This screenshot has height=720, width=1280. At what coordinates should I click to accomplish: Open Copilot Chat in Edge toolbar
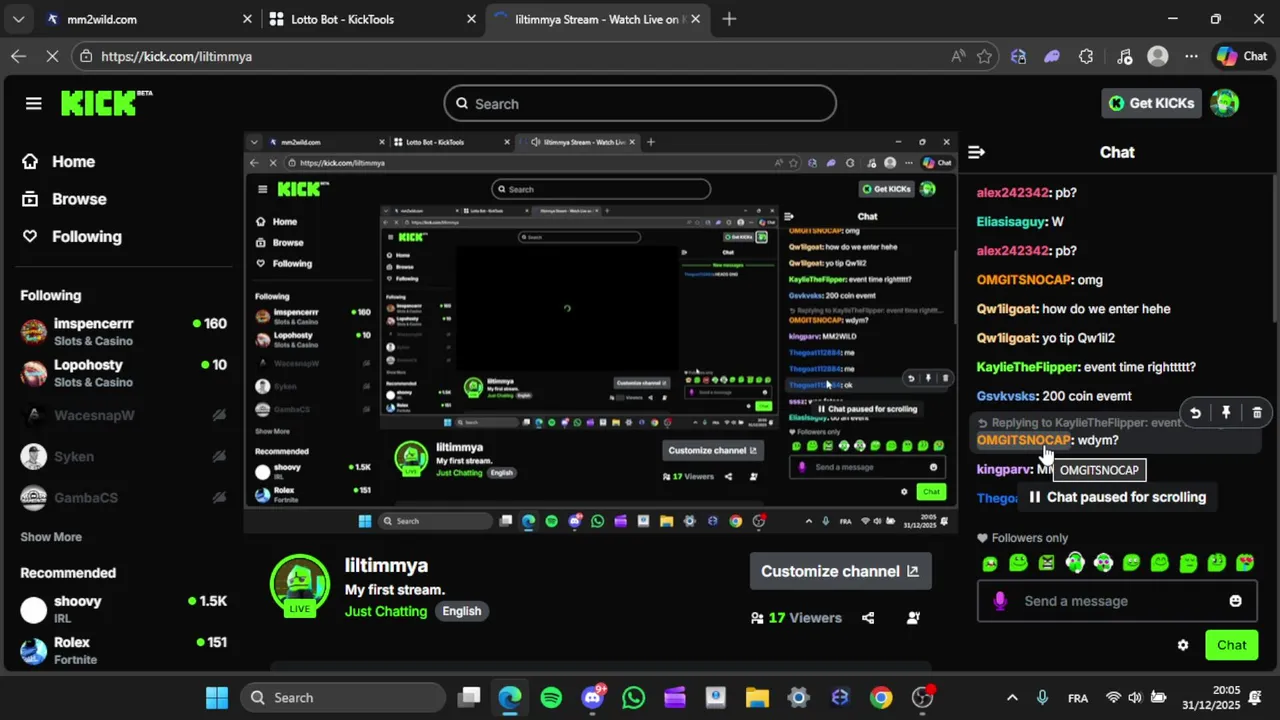(1242, 56)
